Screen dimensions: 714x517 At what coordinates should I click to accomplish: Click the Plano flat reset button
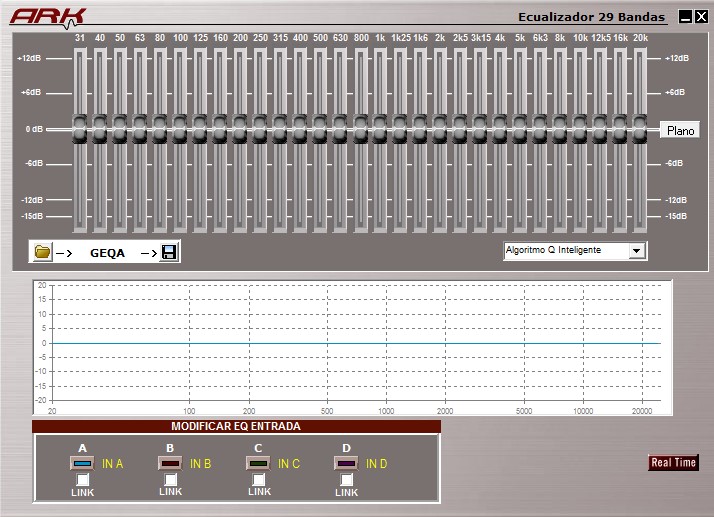[x=680, y=130]
